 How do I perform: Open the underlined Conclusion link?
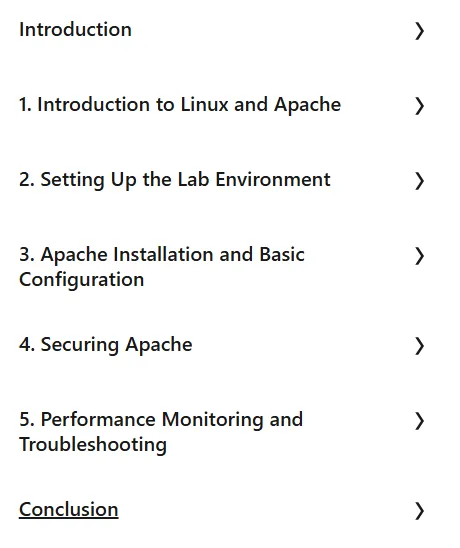69,510
